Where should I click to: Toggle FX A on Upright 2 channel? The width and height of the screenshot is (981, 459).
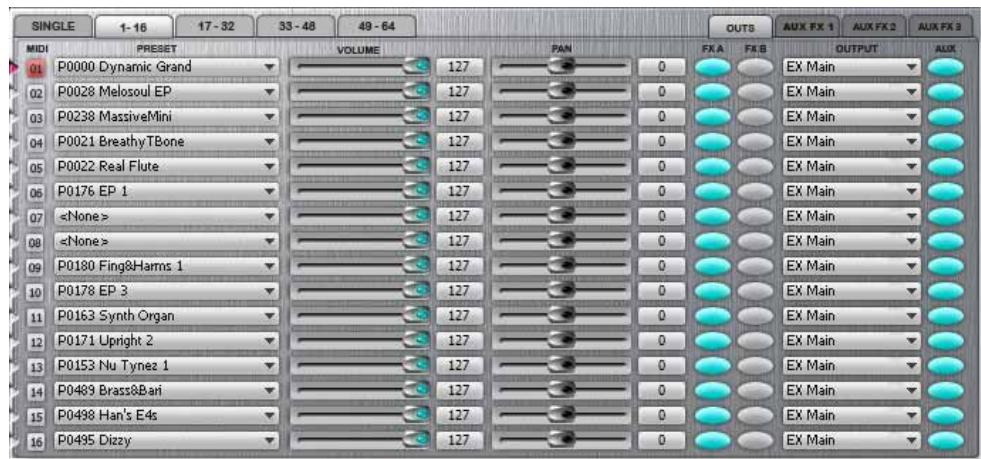point(713,341)
